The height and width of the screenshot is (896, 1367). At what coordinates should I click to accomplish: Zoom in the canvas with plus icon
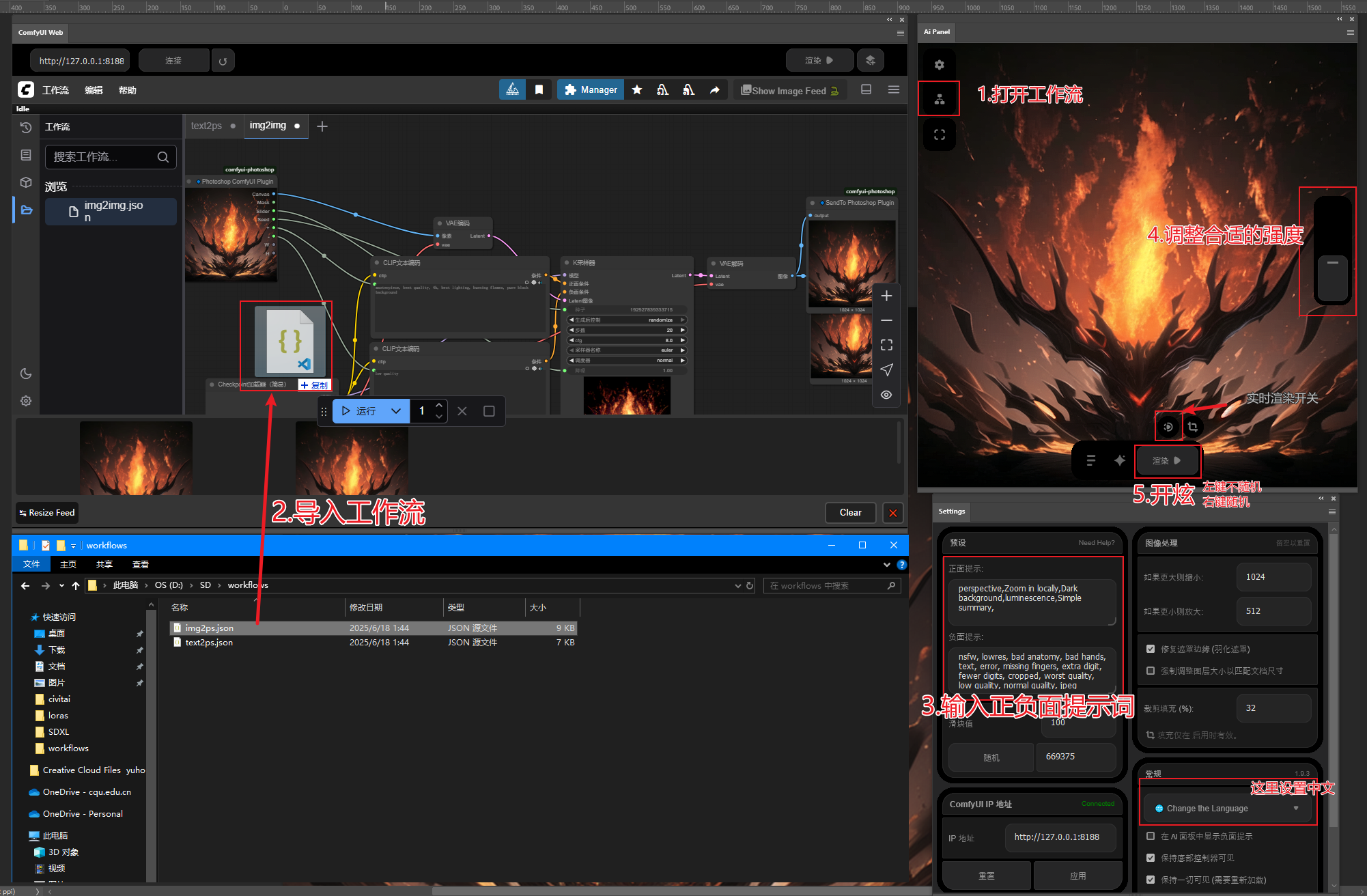pos(886,296)
